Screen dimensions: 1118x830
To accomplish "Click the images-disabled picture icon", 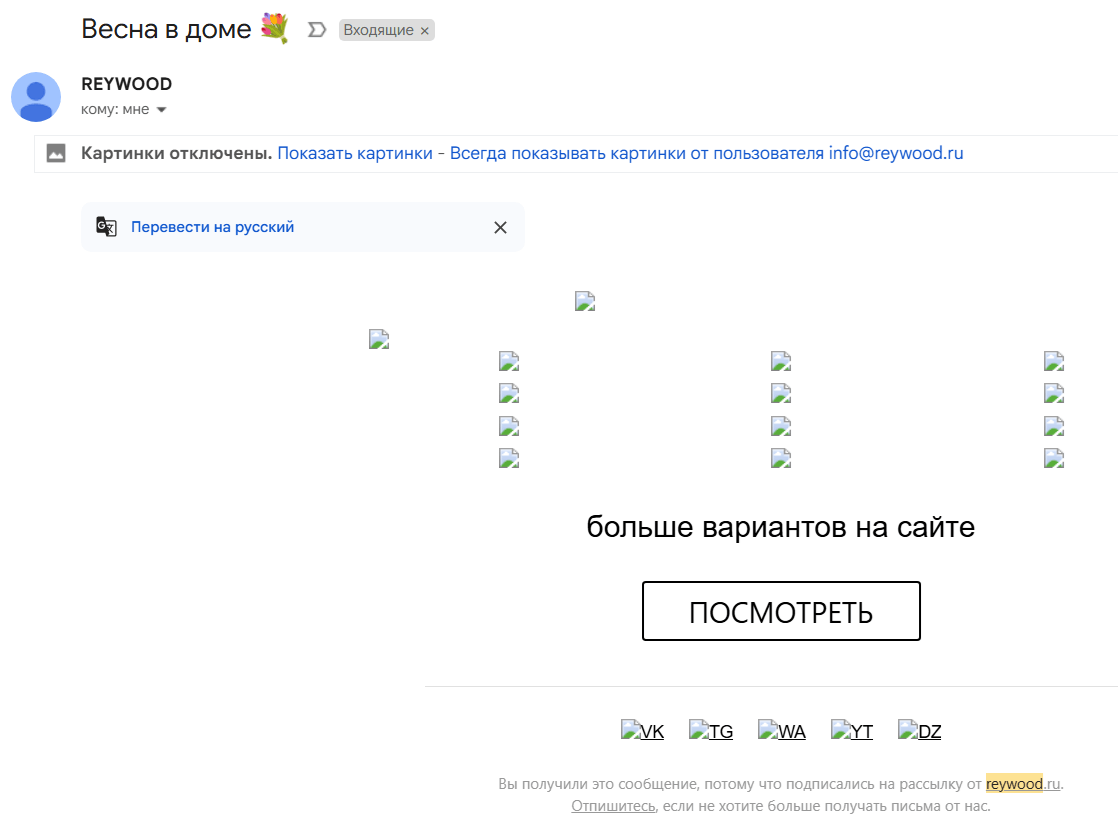I will point(56,153).
